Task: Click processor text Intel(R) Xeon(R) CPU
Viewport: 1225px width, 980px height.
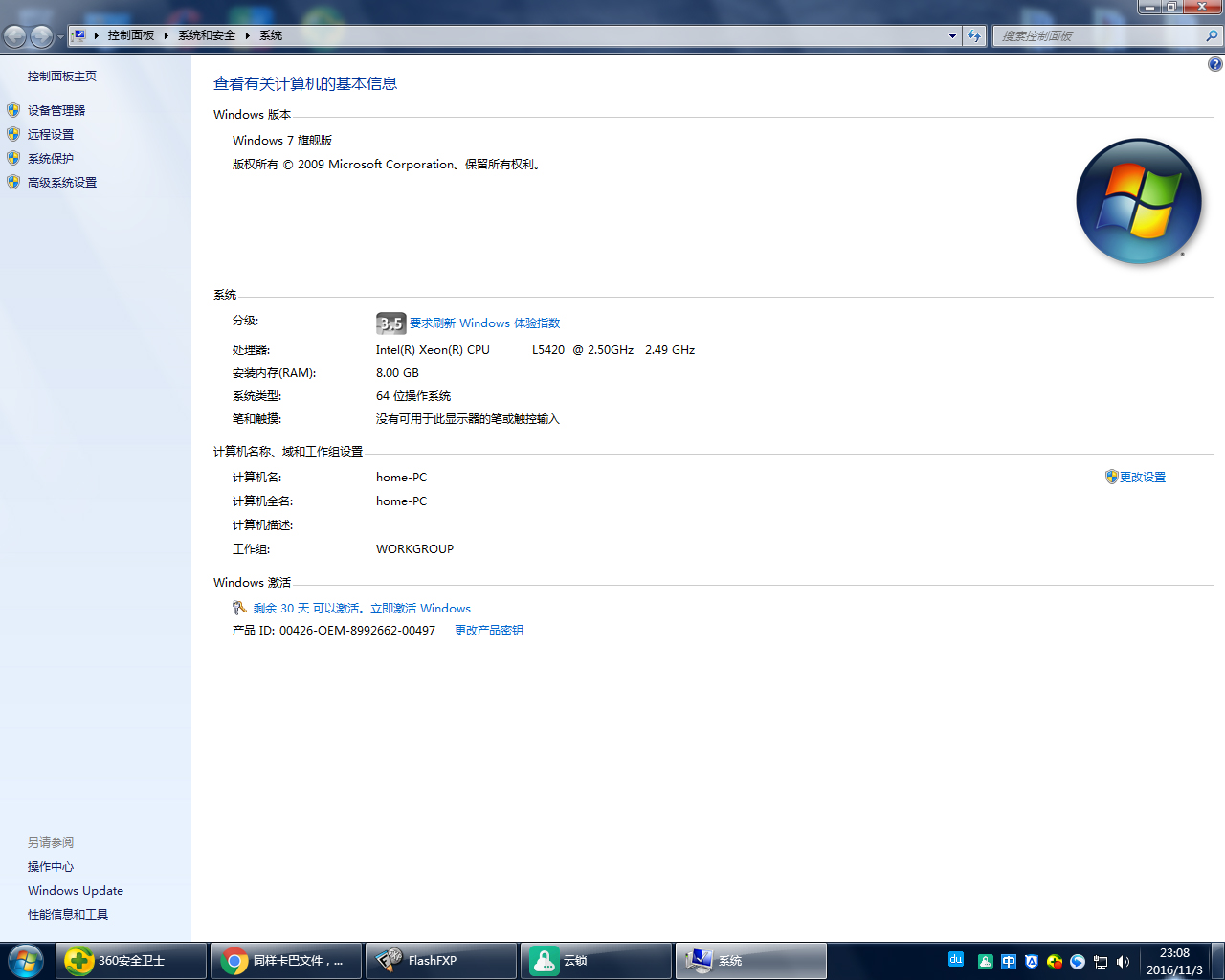Action: tap(433, 350)
